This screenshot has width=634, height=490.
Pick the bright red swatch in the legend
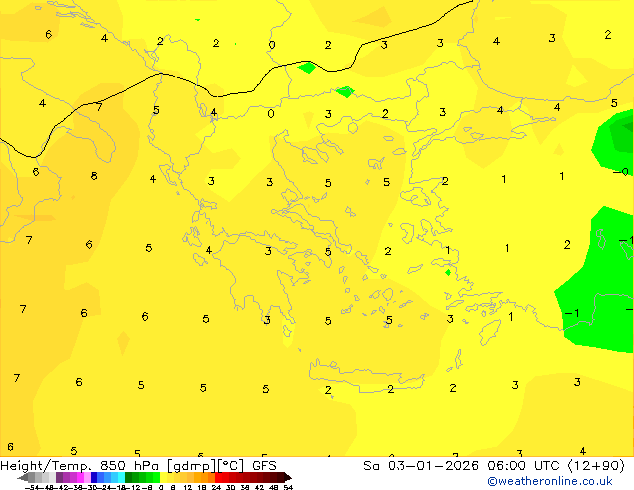[x=218, y=477]
